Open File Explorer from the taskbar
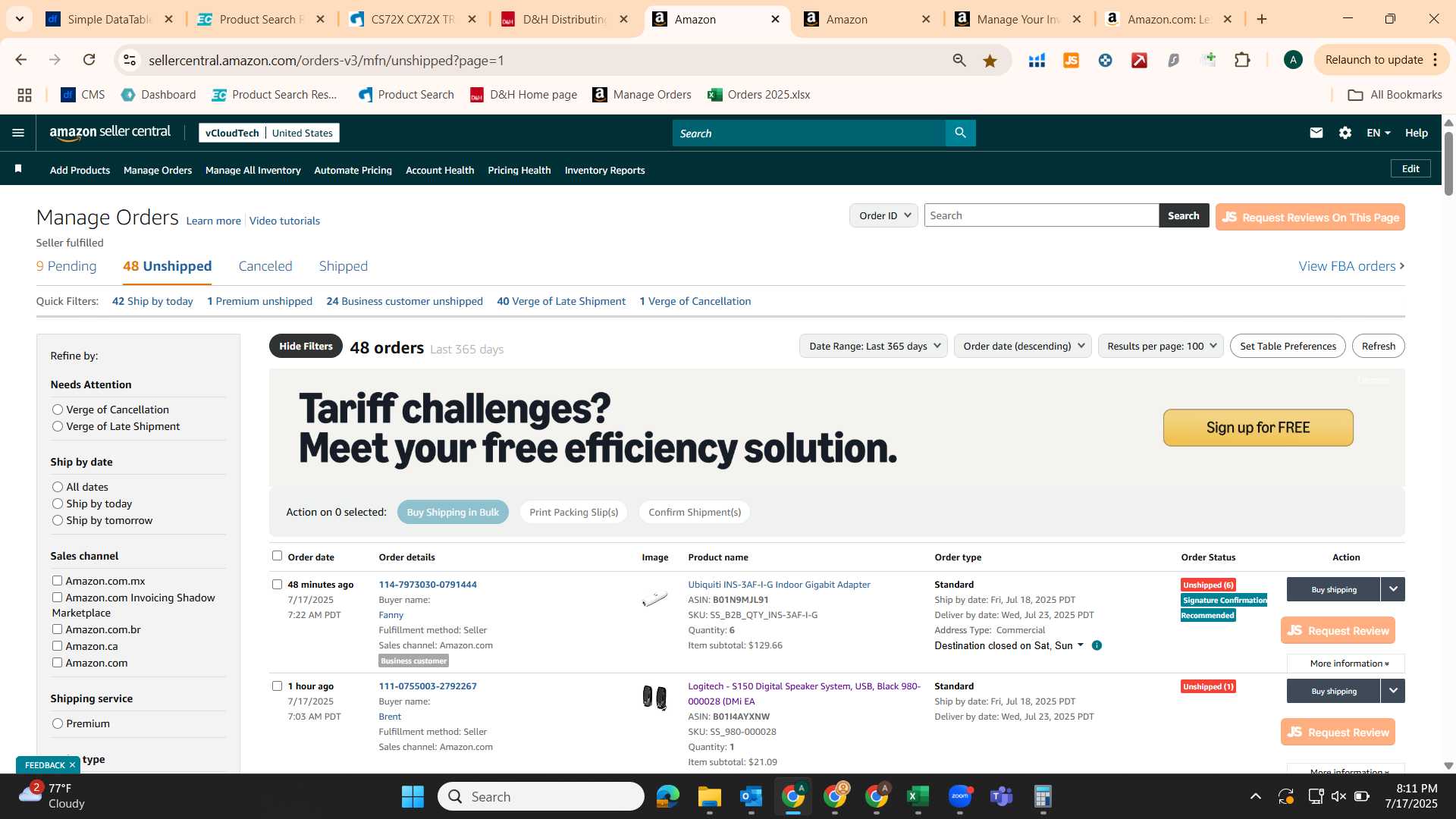1456x819 pixels. point(709,796)
